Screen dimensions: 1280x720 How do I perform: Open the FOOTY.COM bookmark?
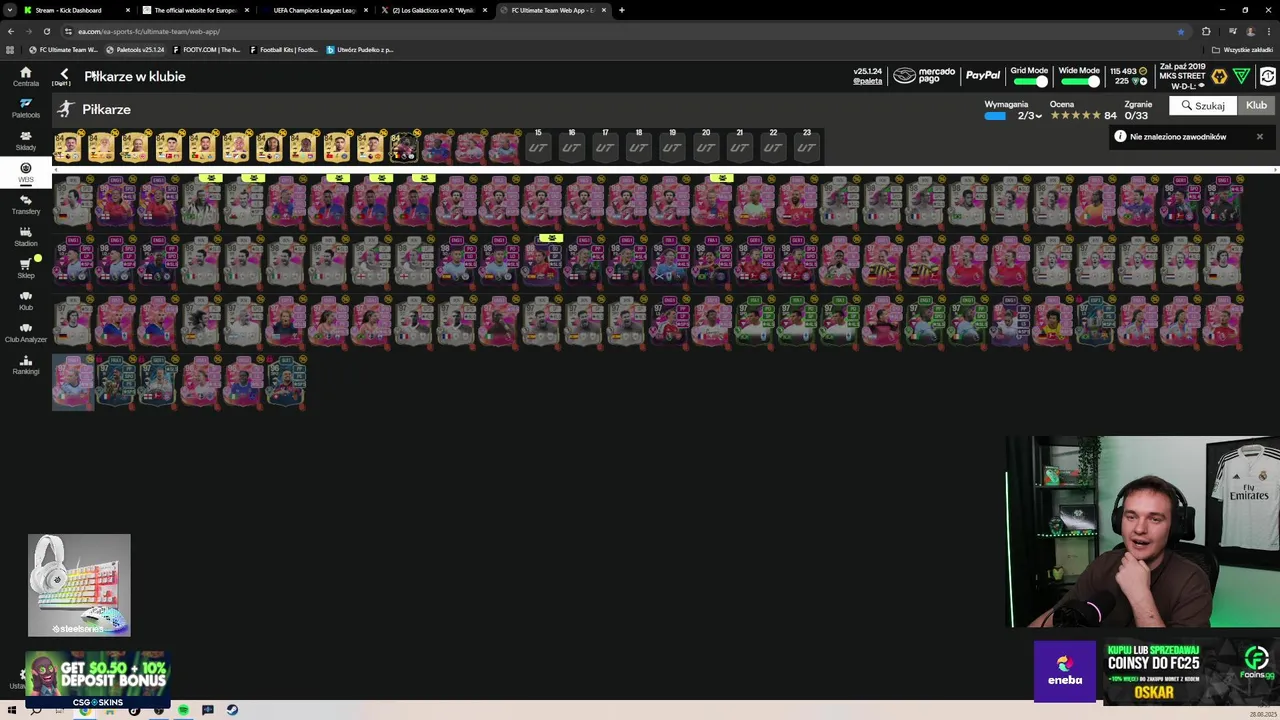point(207,49)
